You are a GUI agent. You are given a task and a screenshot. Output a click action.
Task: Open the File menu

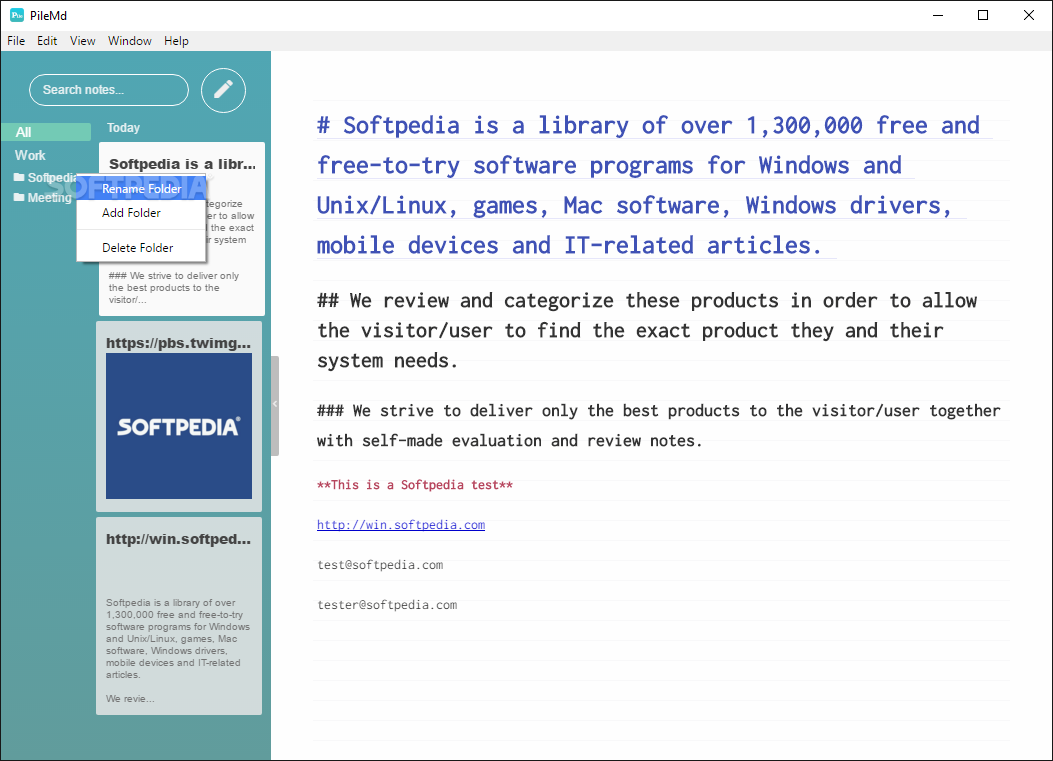16,41
